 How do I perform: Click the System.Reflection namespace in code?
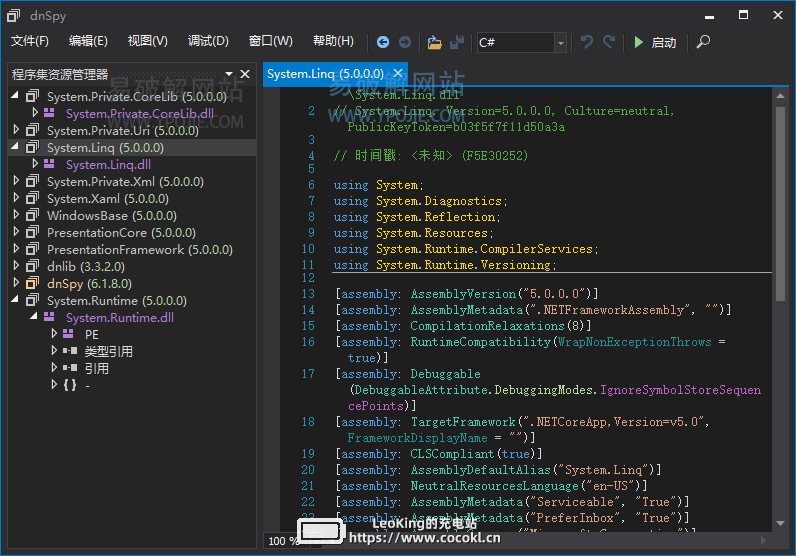point(435,217)
